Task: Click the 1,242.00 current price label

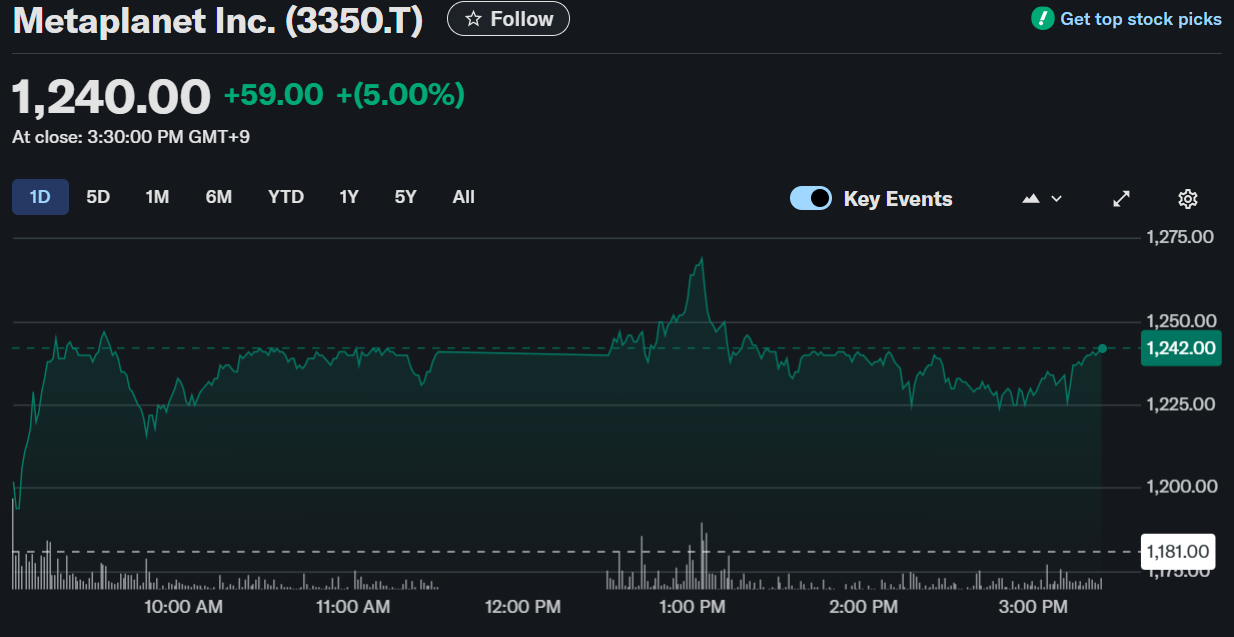Action: click(x=1181, y=348)
